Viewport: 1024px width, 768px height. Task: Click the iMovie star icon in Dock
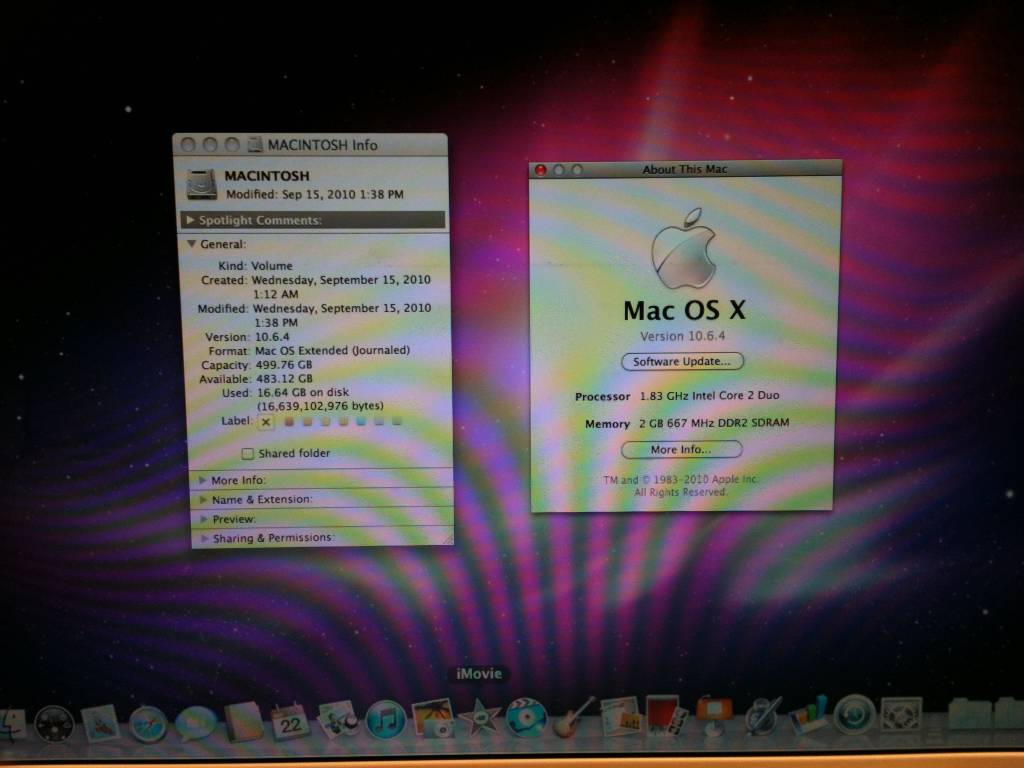click(x=479, y=718)
